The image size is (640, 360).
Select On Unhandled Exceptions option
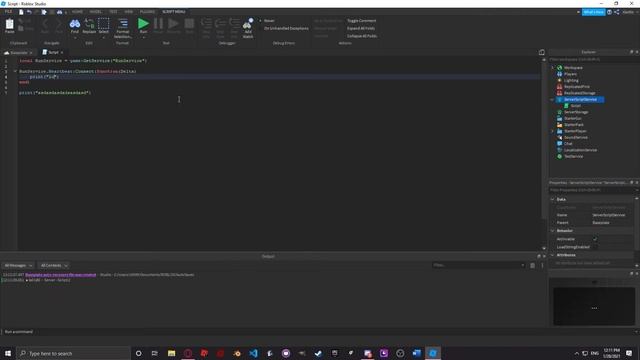(x=284, y=28)
